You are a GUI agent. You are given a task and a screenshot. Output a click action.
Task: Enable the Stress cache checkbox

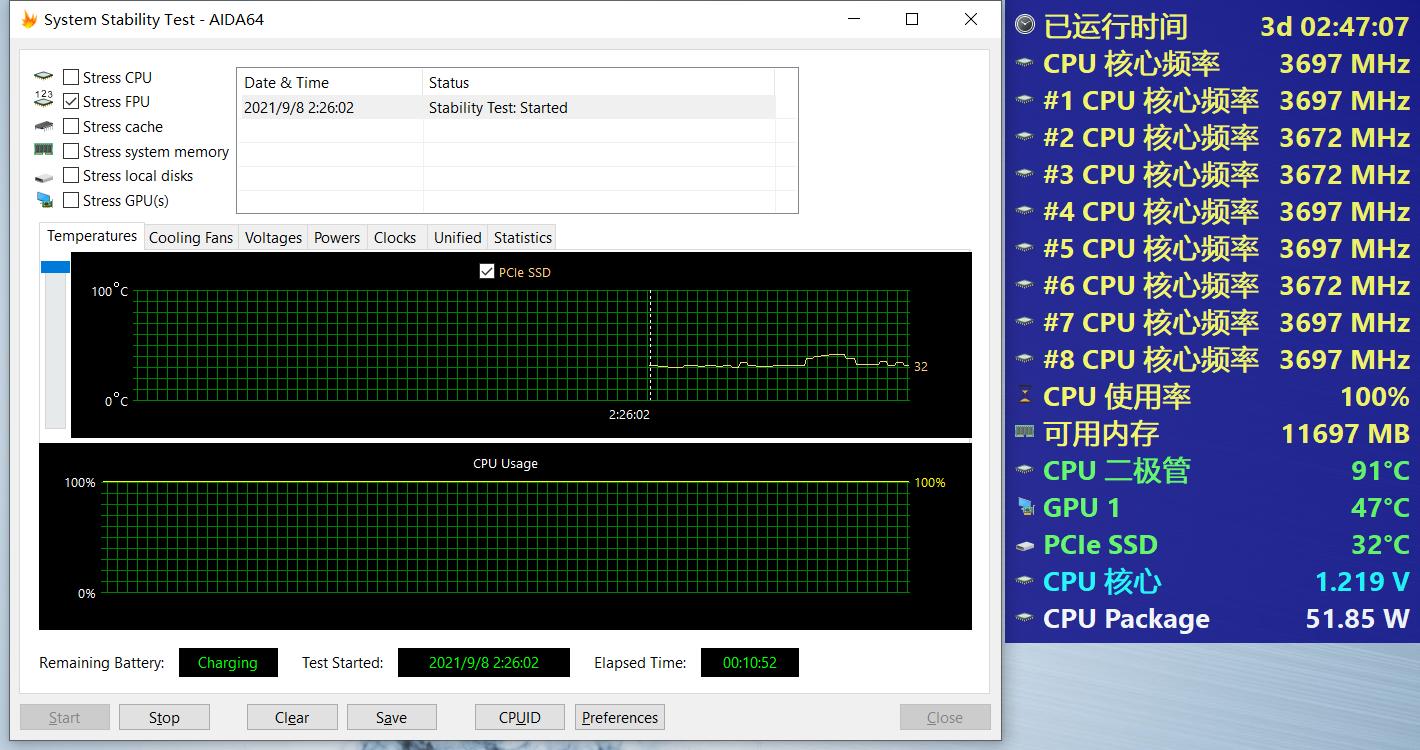(x=71, y=126)
